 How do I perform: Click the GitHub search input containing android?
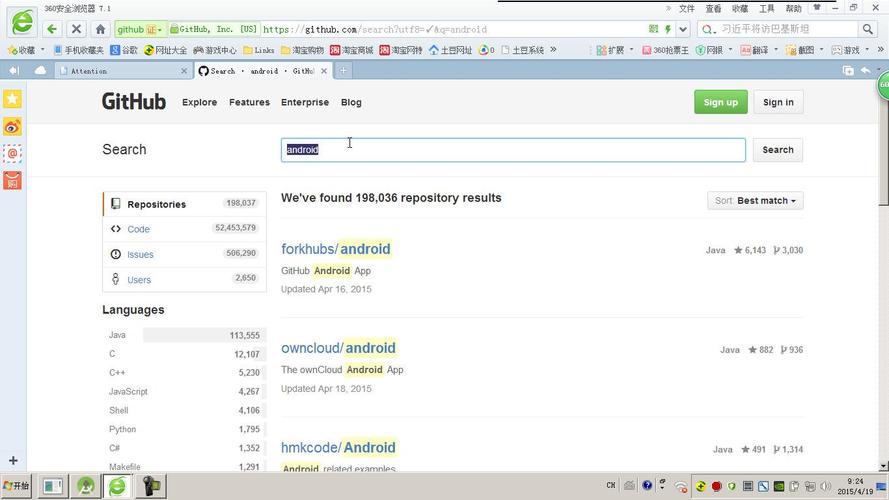coord(513,150)
